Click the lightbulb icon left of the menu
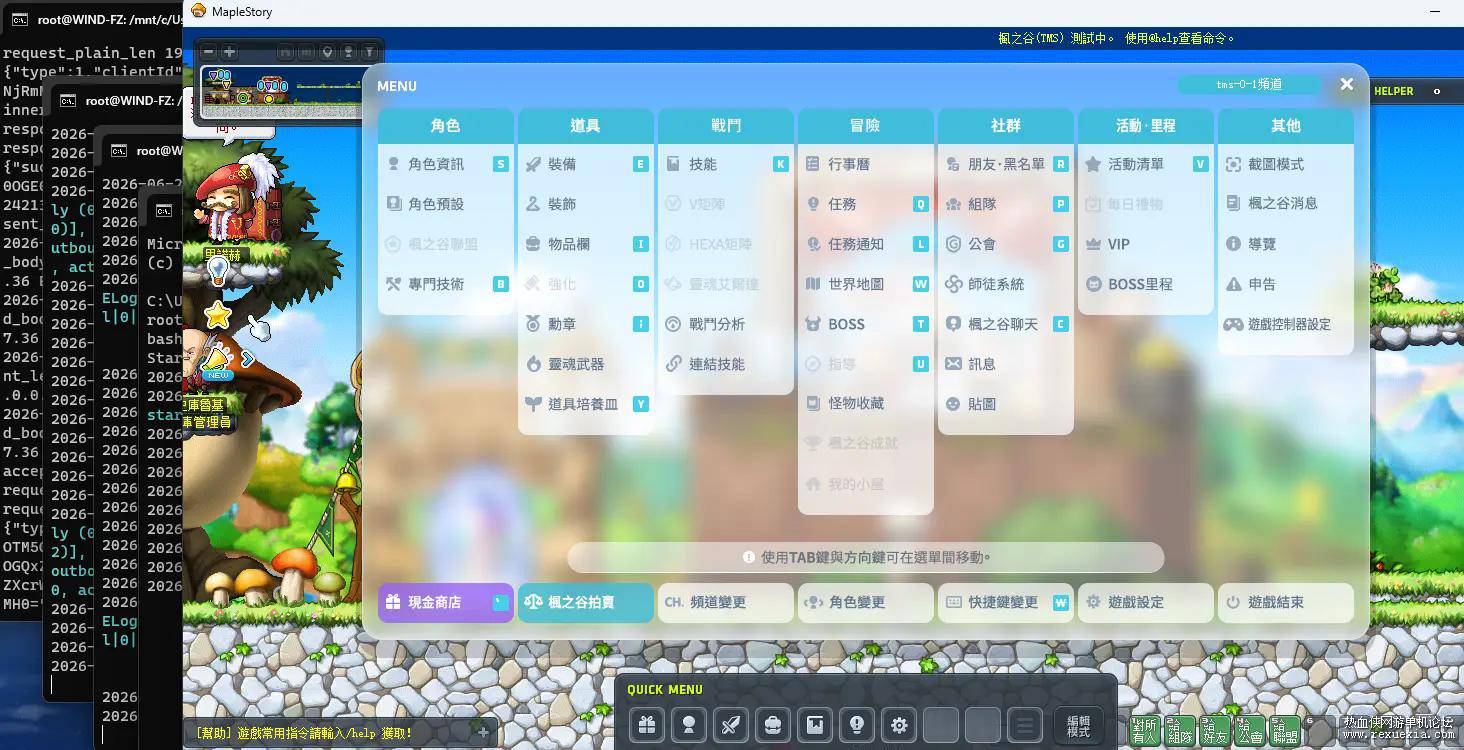 217,272
